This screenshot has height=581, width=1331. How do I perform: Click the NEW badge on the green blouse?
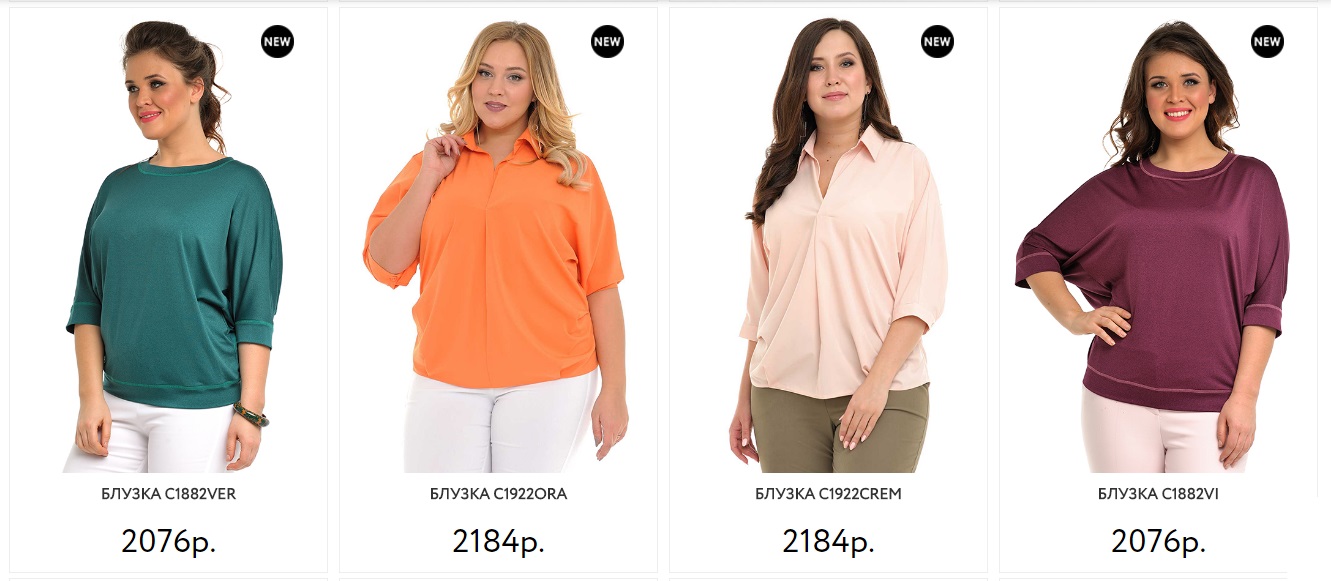click(278, 42)
